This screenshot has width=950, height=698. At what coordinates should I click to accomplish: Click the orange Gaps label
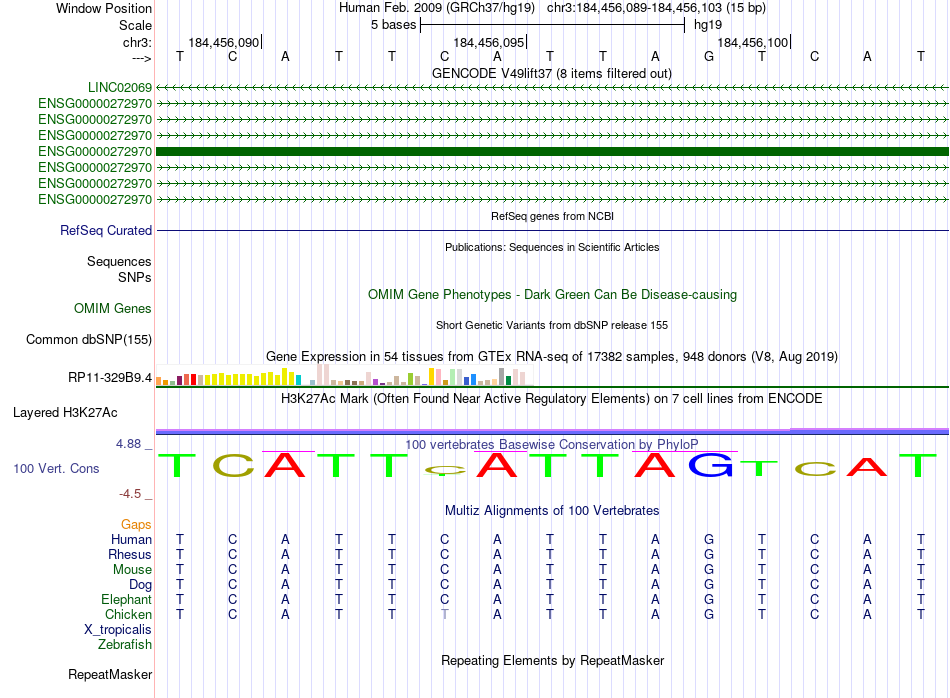(136, 524)
